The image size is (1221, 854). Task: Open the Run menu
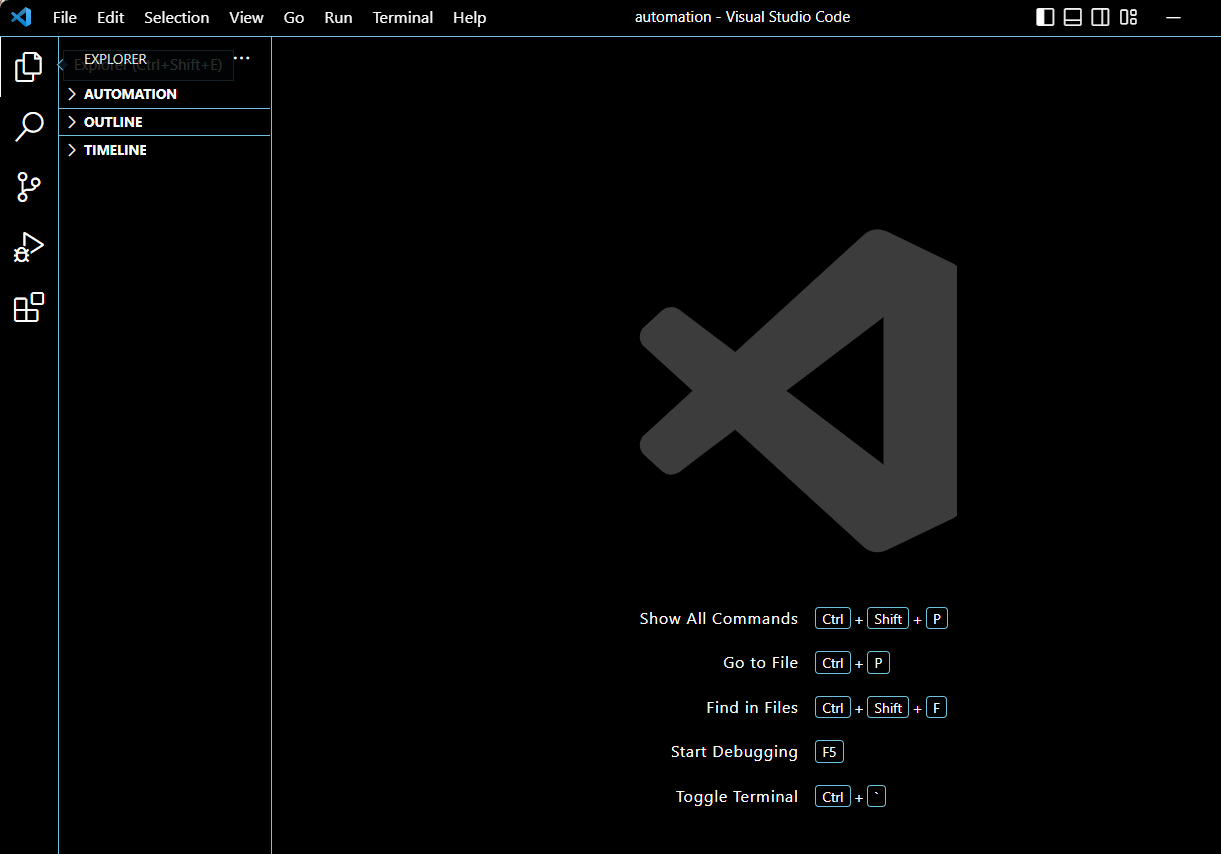coord(338,17)
